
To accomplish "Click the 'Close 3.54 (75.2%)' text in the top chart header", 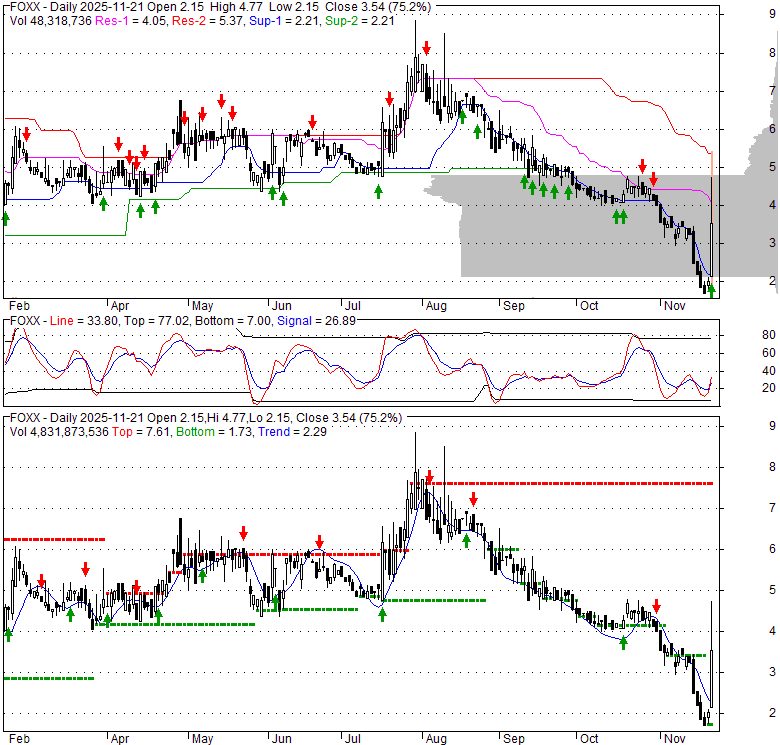I will click(x=378, y=7).
